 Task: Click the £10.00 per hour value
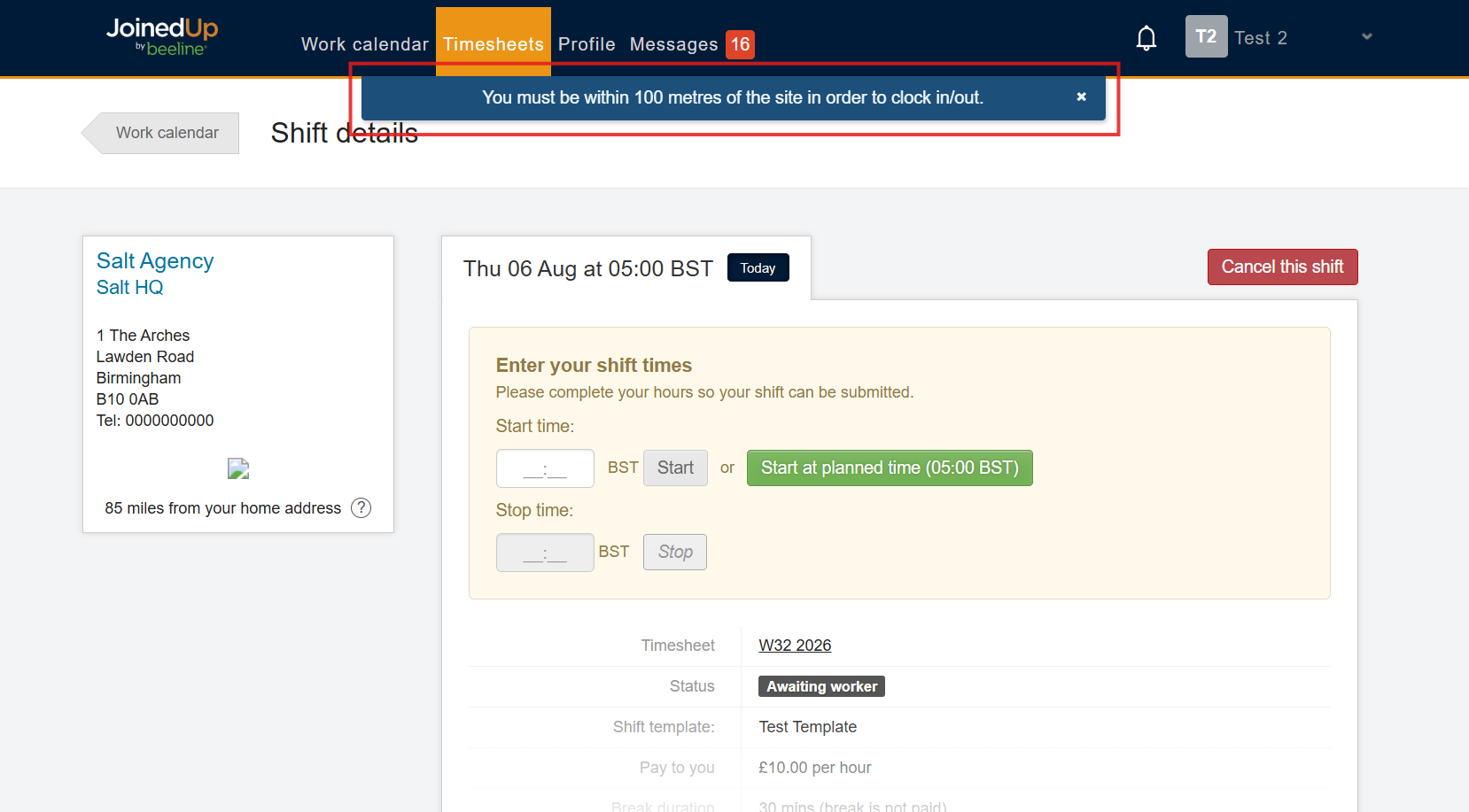815,768
